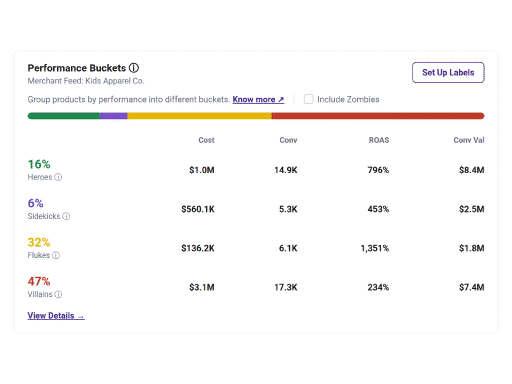
Task: Click Sidekicks conversions value 5.3K
Action: tap(288, 209)
